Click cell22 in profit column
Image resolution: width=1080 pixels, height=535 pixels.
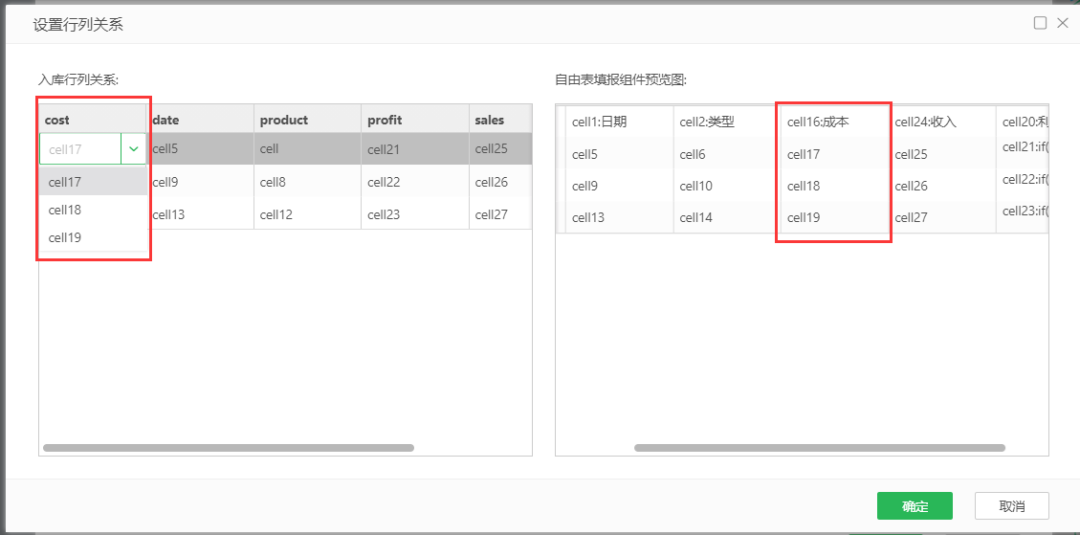click(x=415, y=182)
